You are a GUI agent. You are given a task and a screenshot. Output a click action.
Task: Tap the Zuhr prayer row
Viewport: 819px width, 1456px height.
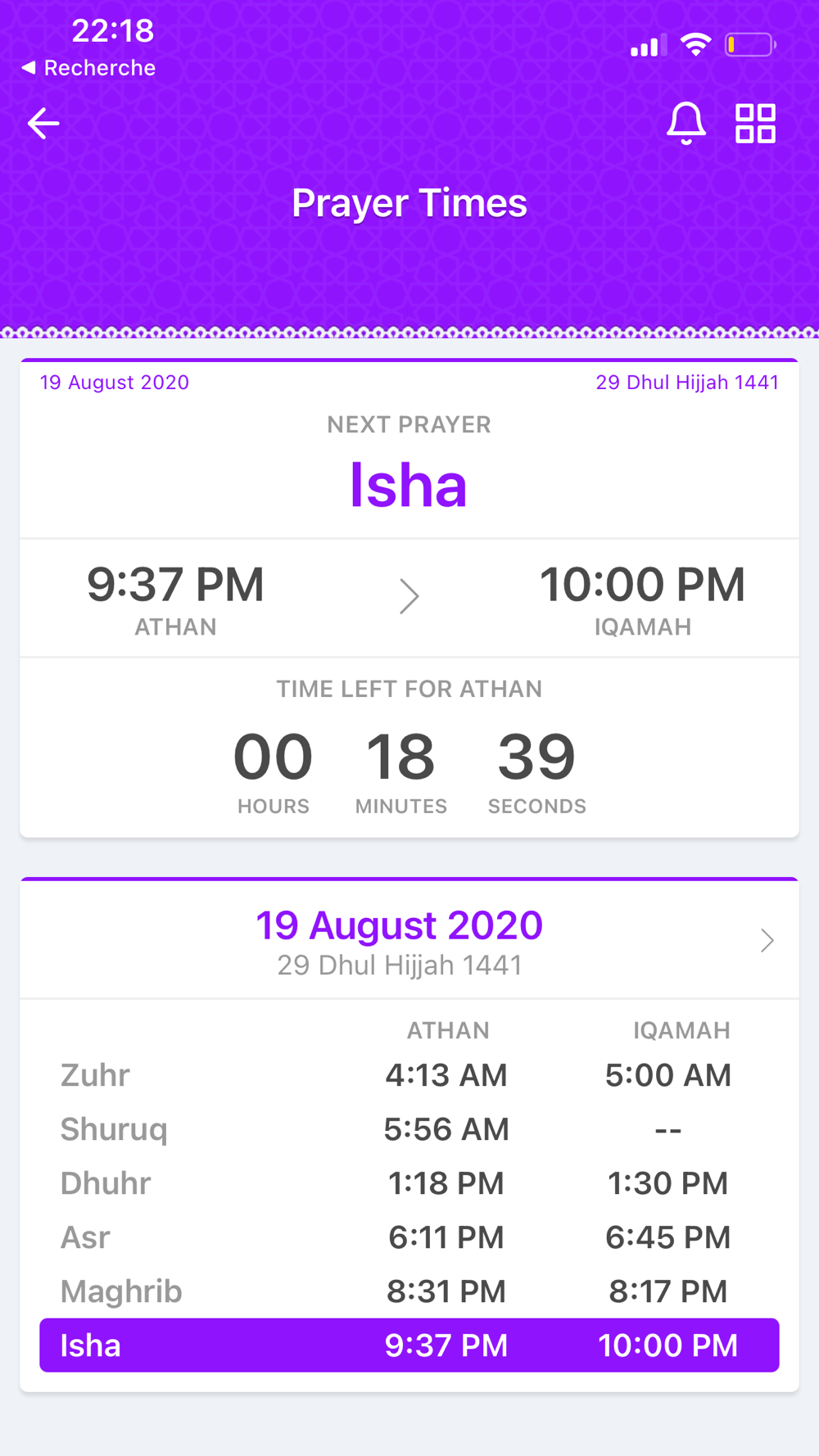[x=409, y=1075]
